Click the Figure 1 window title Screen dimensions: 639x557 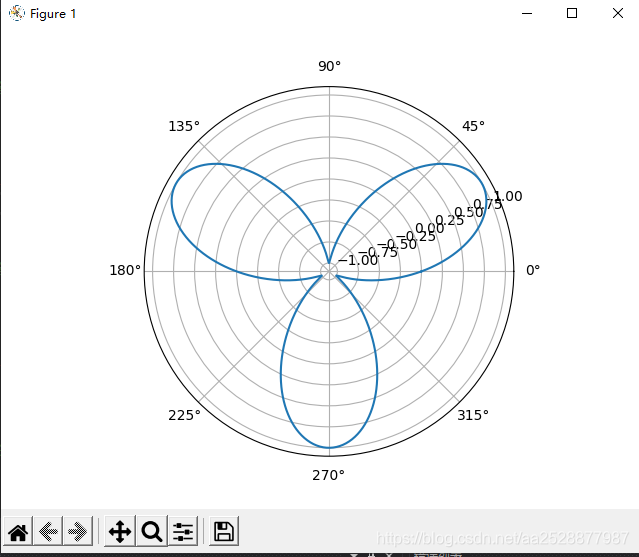click(53, 14)
